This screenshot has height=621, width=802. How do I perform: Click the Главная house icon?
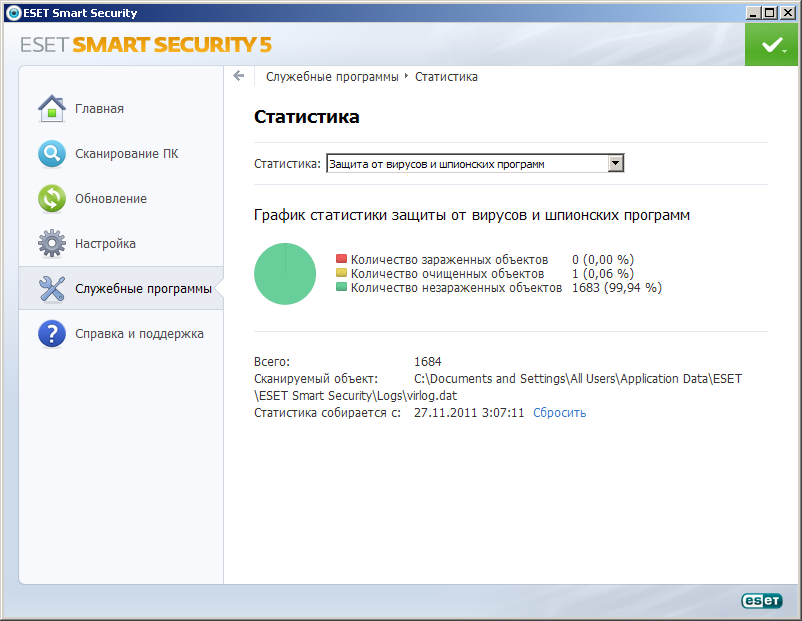click(x=51, y=108)
